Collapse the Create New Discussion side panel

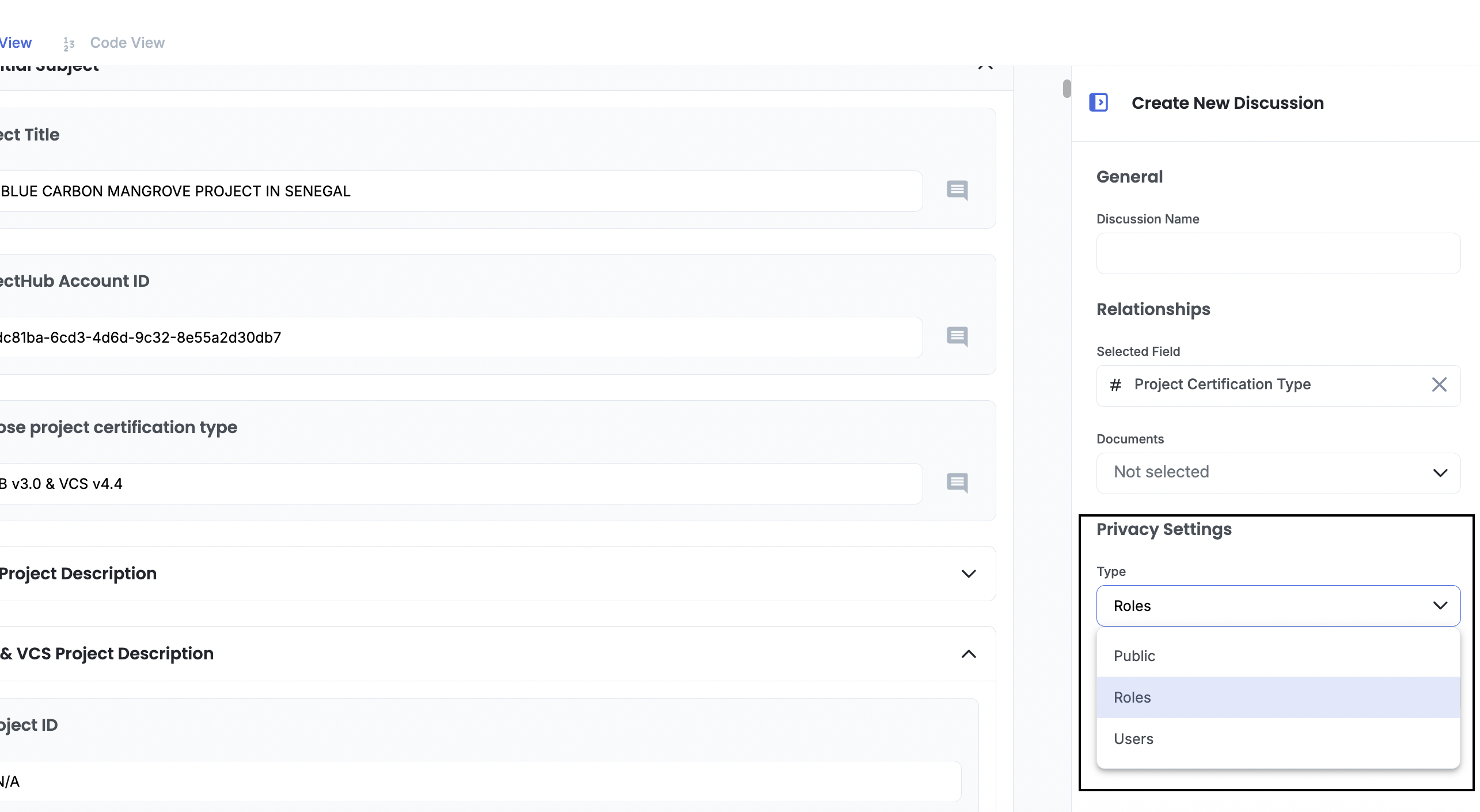[x=1098, y=103]
